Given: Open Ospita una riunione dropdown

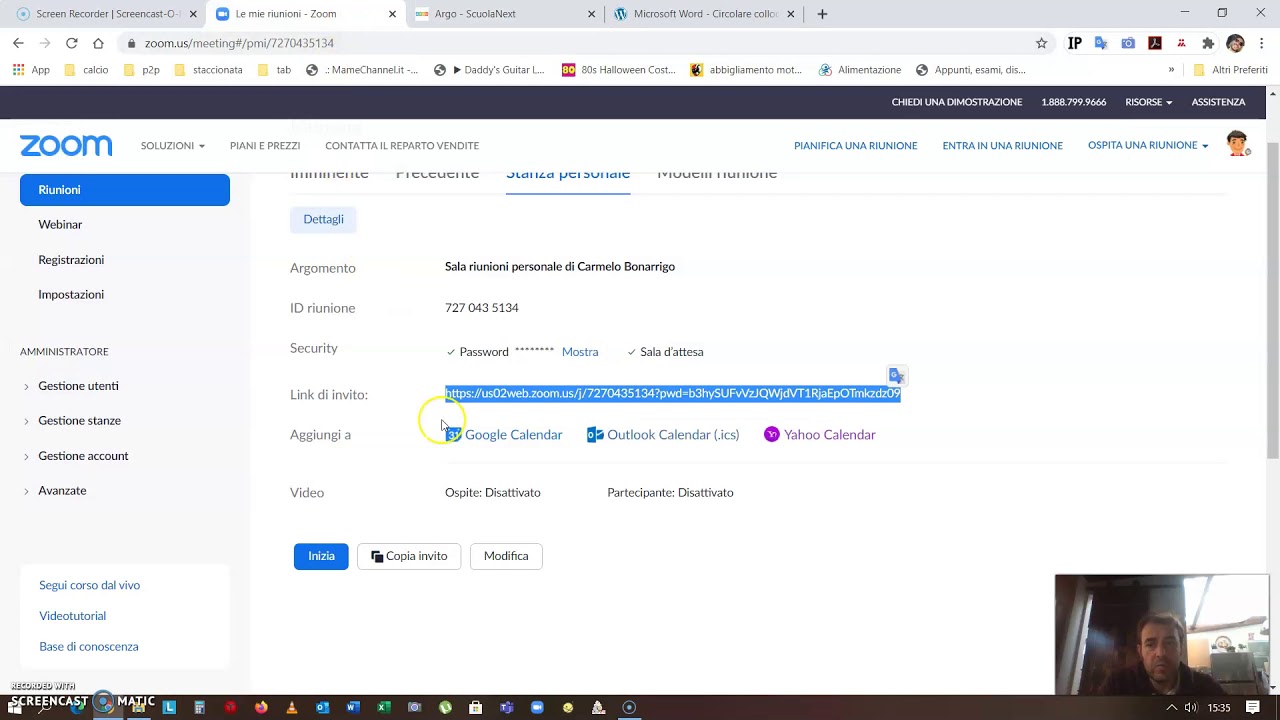Looking at the screenshot, I should click(1148, 145).
